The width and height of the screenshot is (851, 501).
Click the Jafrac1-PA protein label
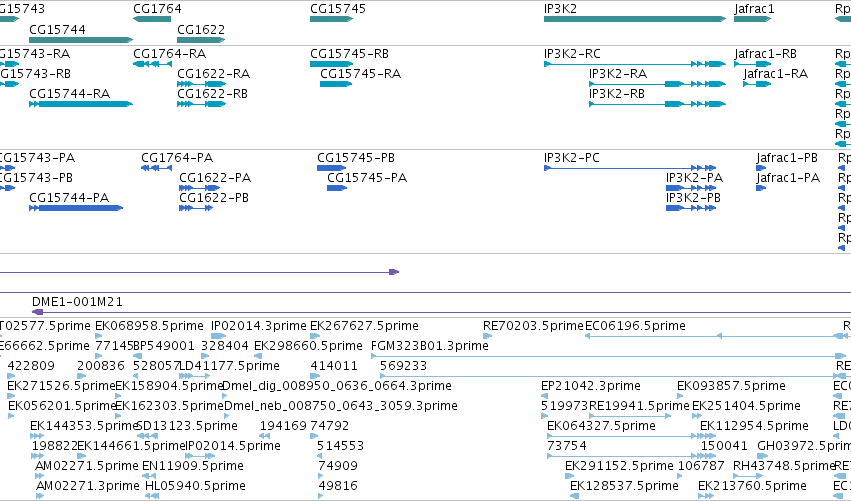(x=788, y=177)
